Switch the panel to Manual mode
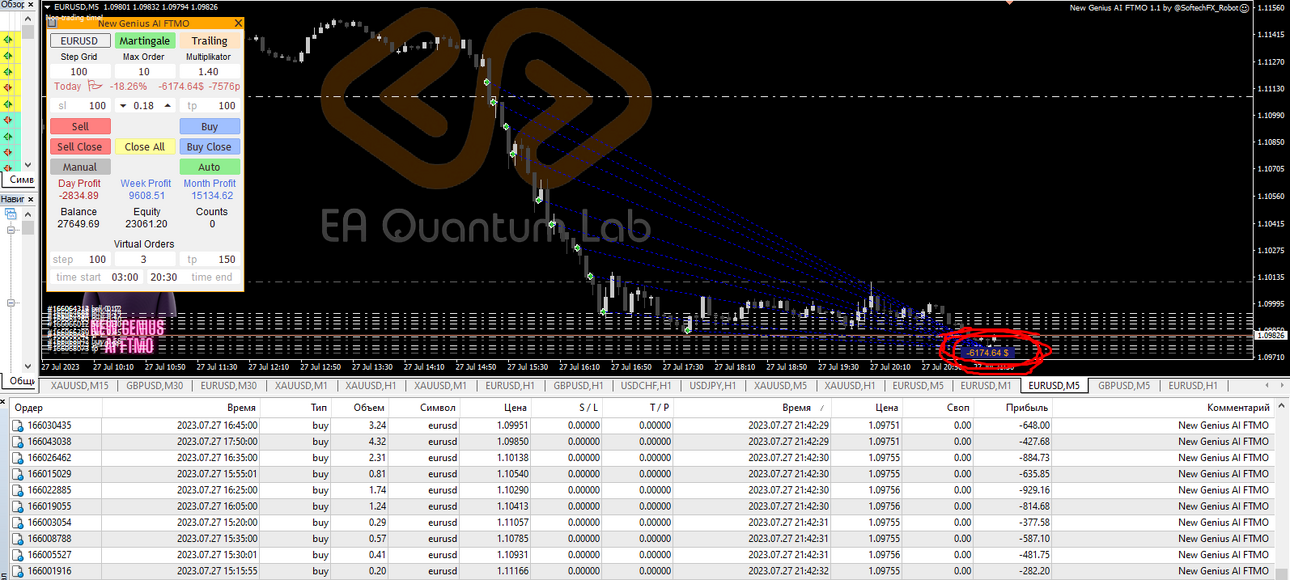 80,167
